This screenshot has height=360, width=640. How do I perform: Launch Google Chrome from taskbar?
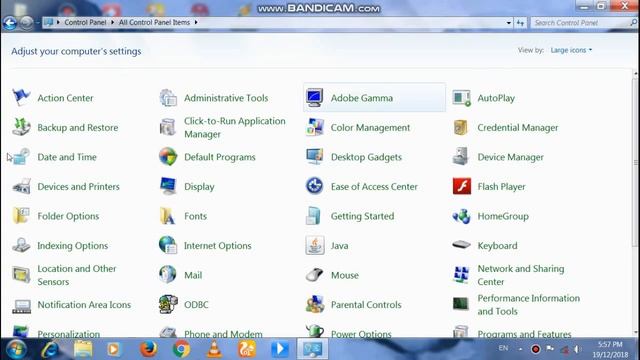(181, 349)
